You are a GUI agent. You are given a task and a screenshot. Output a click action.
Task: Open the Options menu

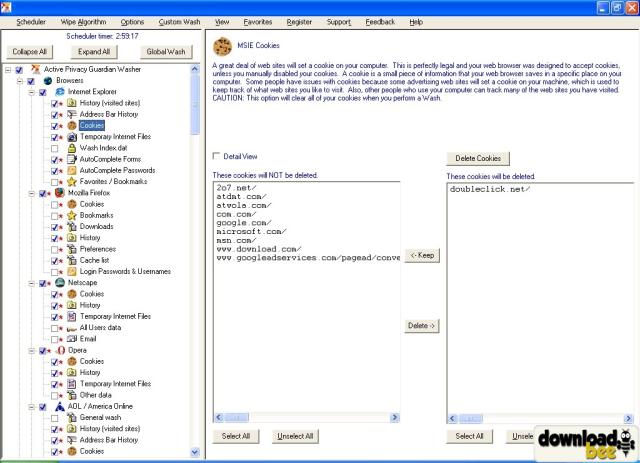pos(132,22)
